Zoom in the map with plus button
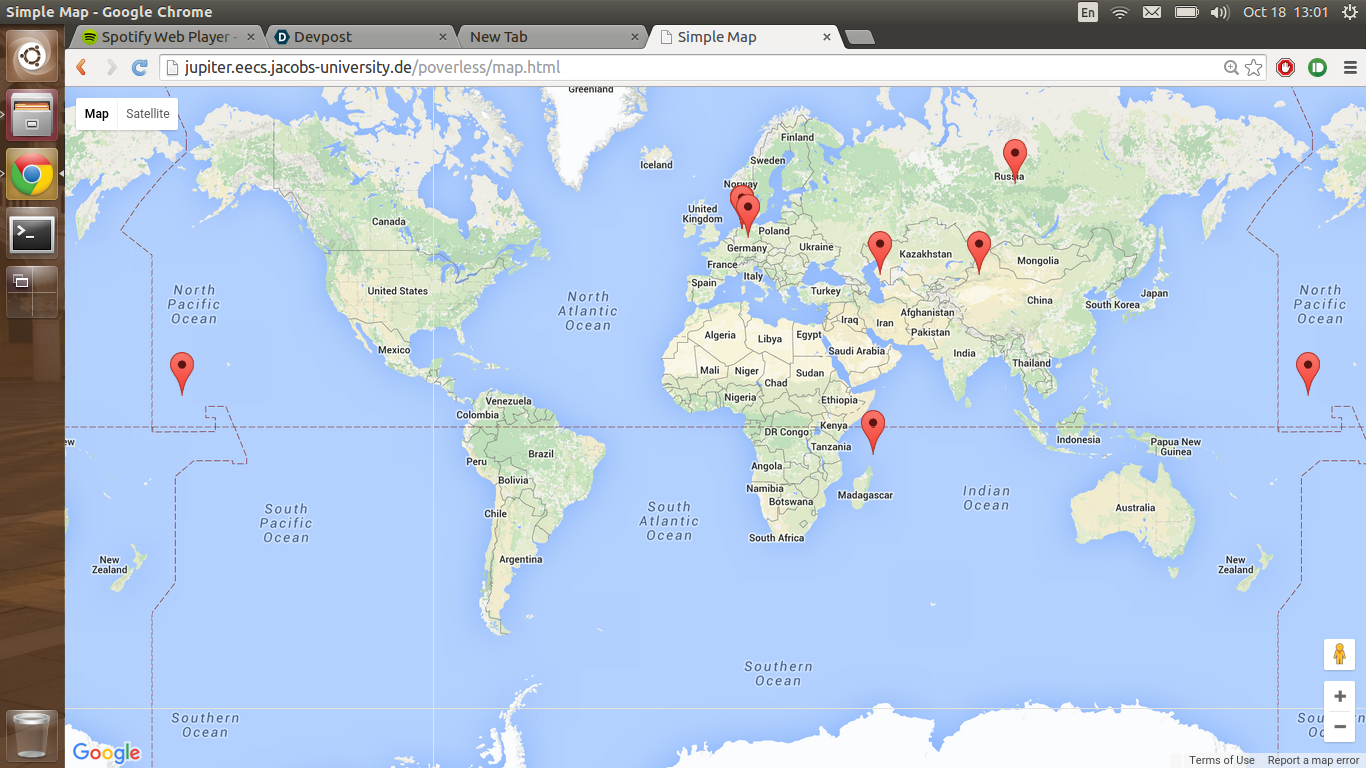This screenshot has width=1366, height=768. [x=1339, y=696]
